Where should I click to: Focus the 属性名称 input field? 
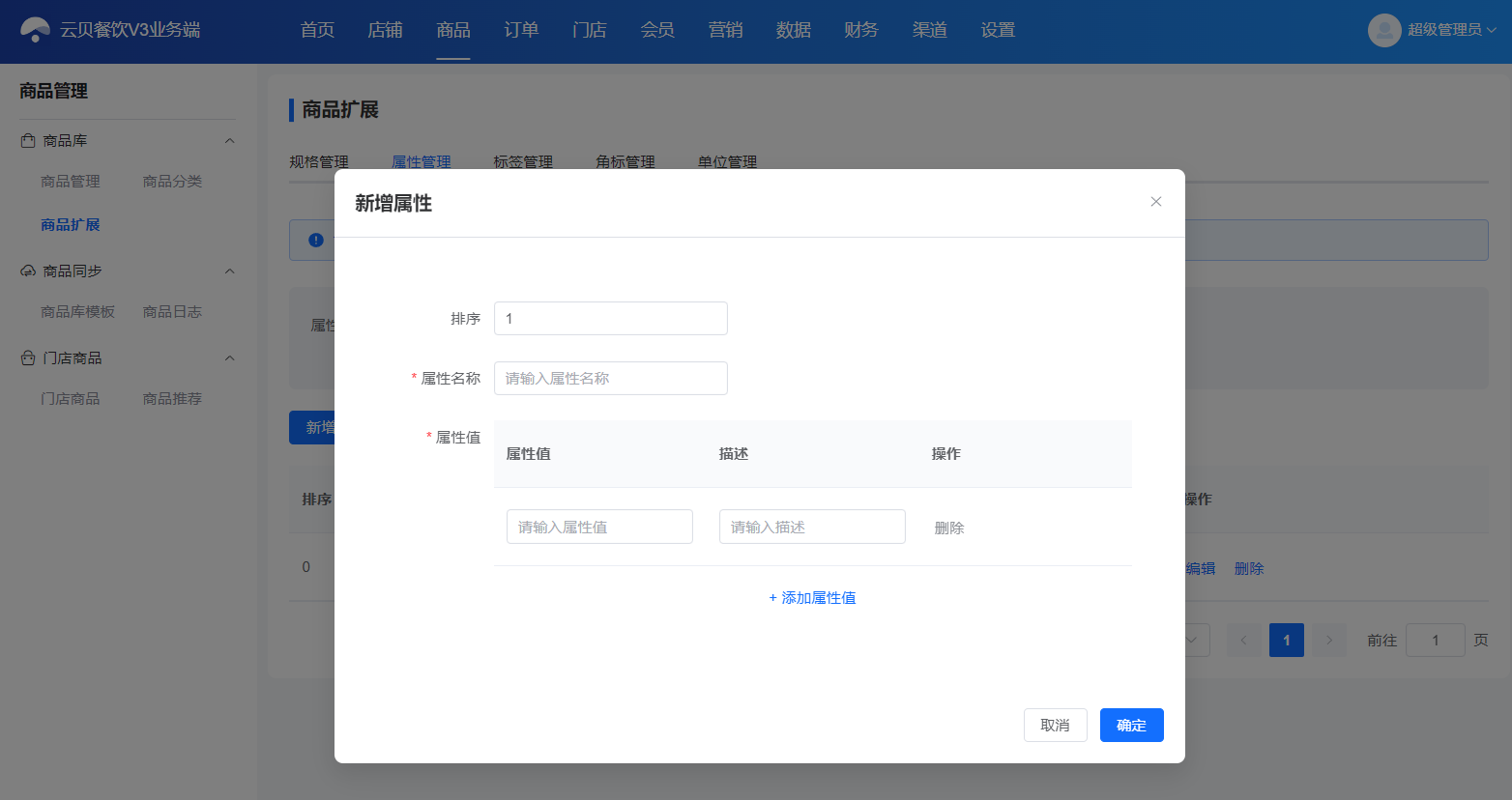click(x=611, y=379)
